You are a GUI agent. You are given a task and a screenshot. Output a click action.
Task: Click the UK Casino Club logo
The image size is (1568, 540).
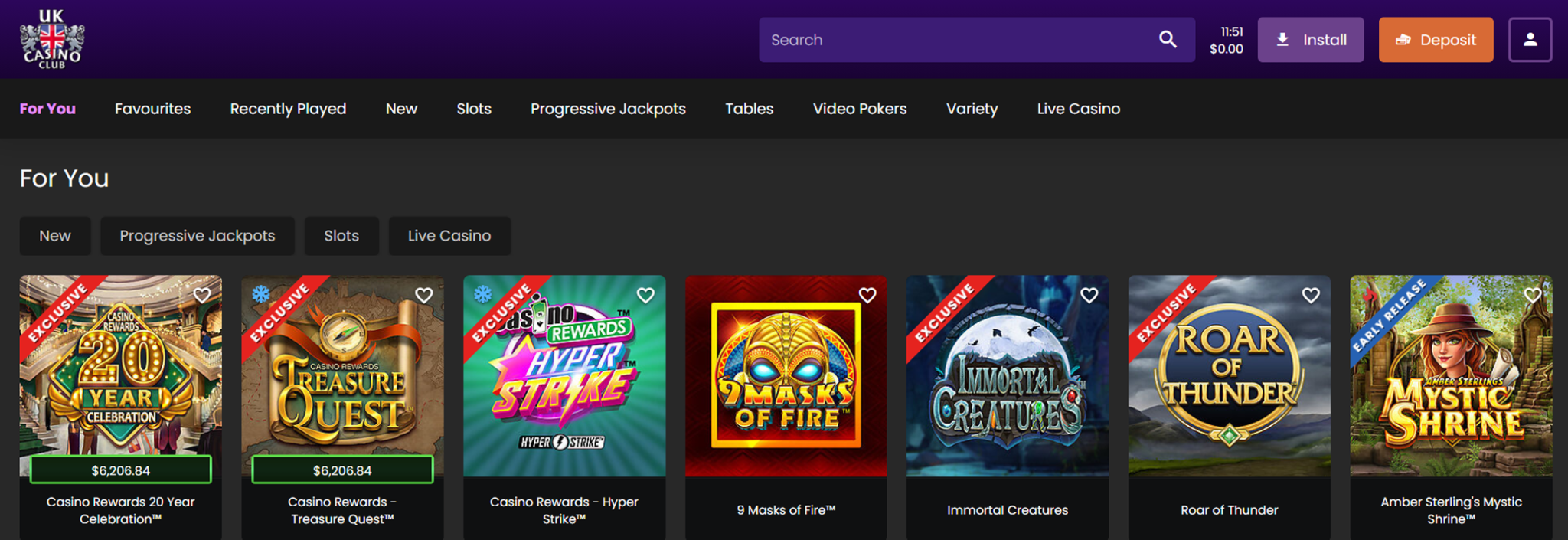(51, 40)
